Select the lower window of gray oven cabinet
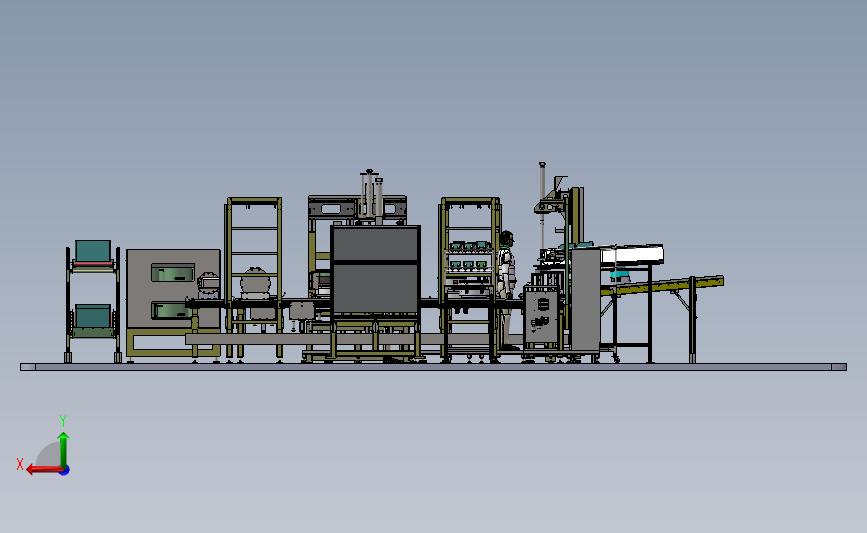The image size is (867, 533). pos(172,310)
